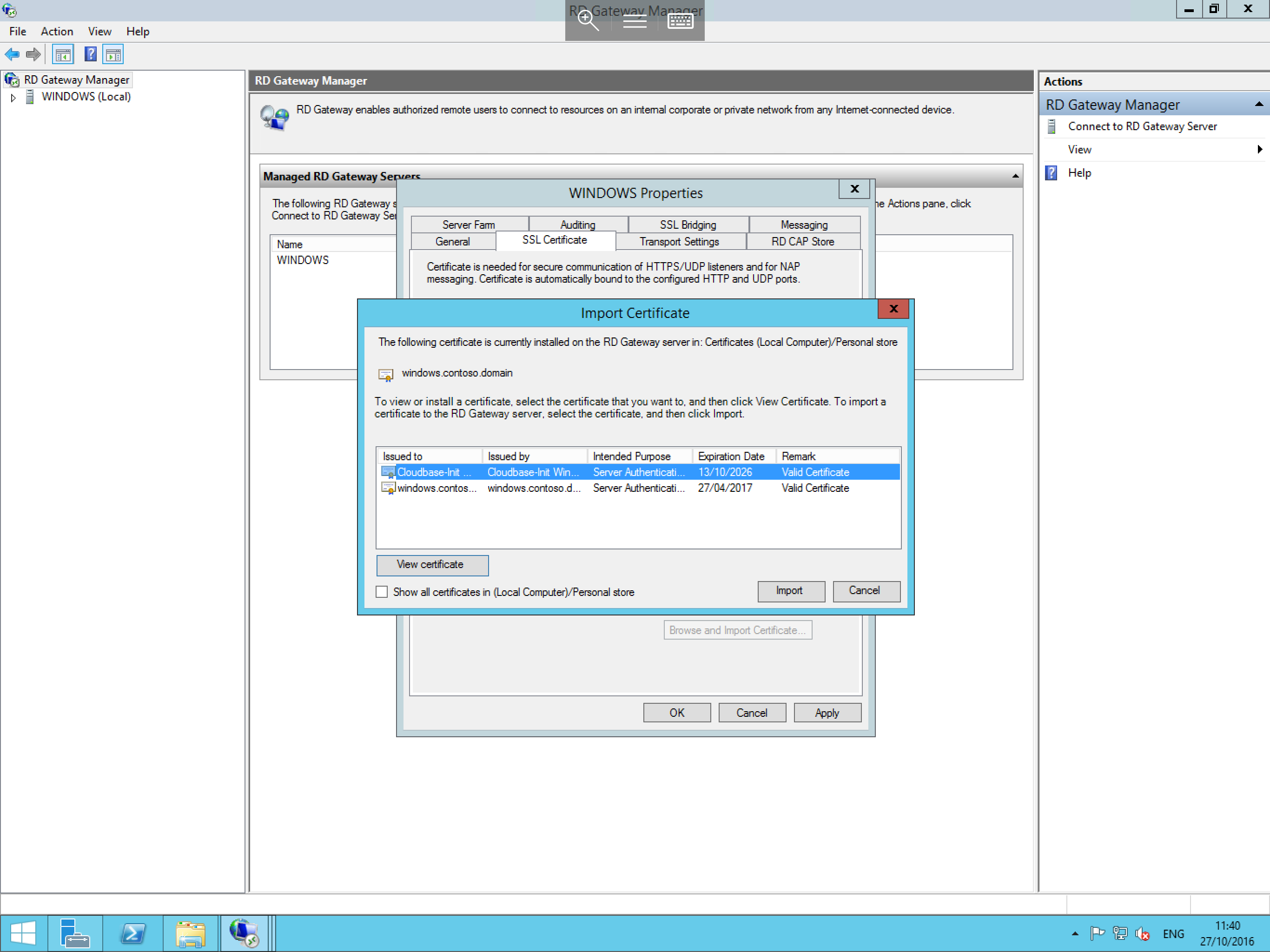
Task: Click Cancel in WINDOWS Properties dialog
Action: (752, 713)
